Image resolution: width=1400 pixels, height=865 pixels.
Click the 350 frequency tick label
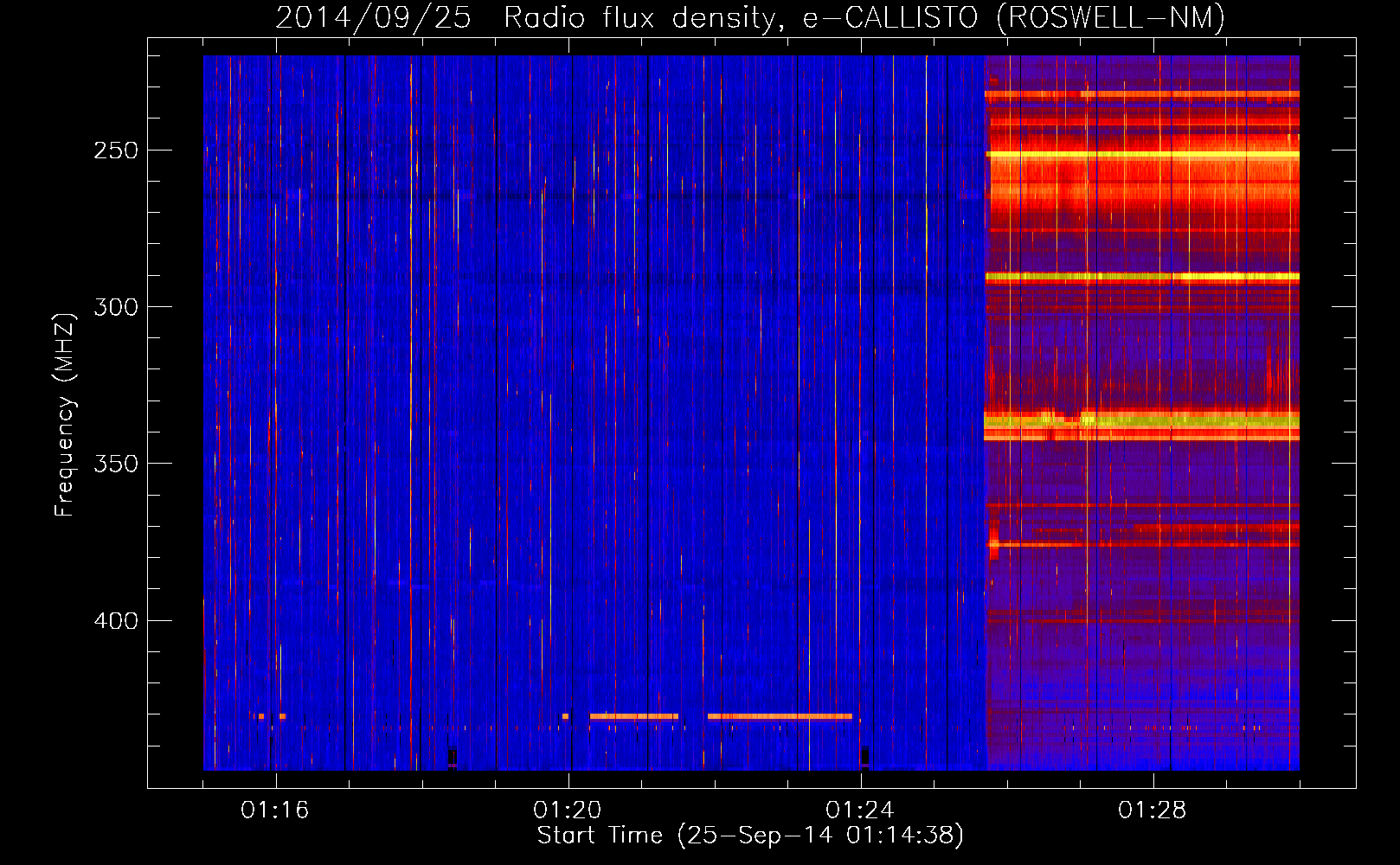116,464
